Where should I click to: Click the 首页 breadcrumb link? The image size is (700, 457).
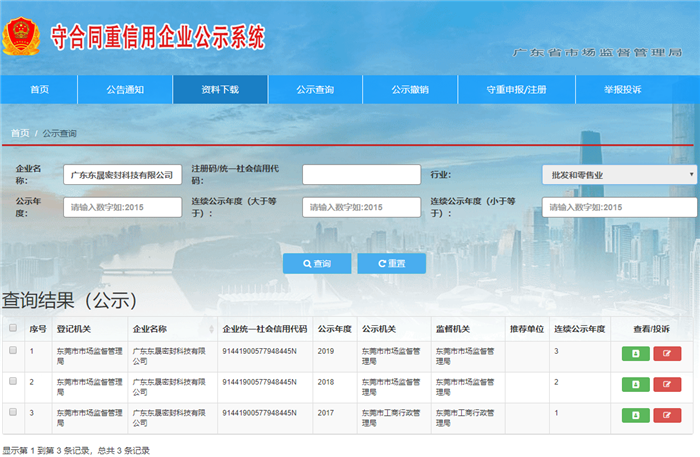tap(20, 133)
